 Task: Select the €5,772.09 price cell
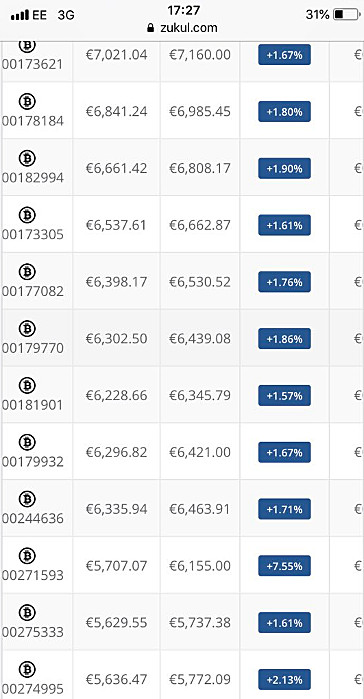(200, 679)
